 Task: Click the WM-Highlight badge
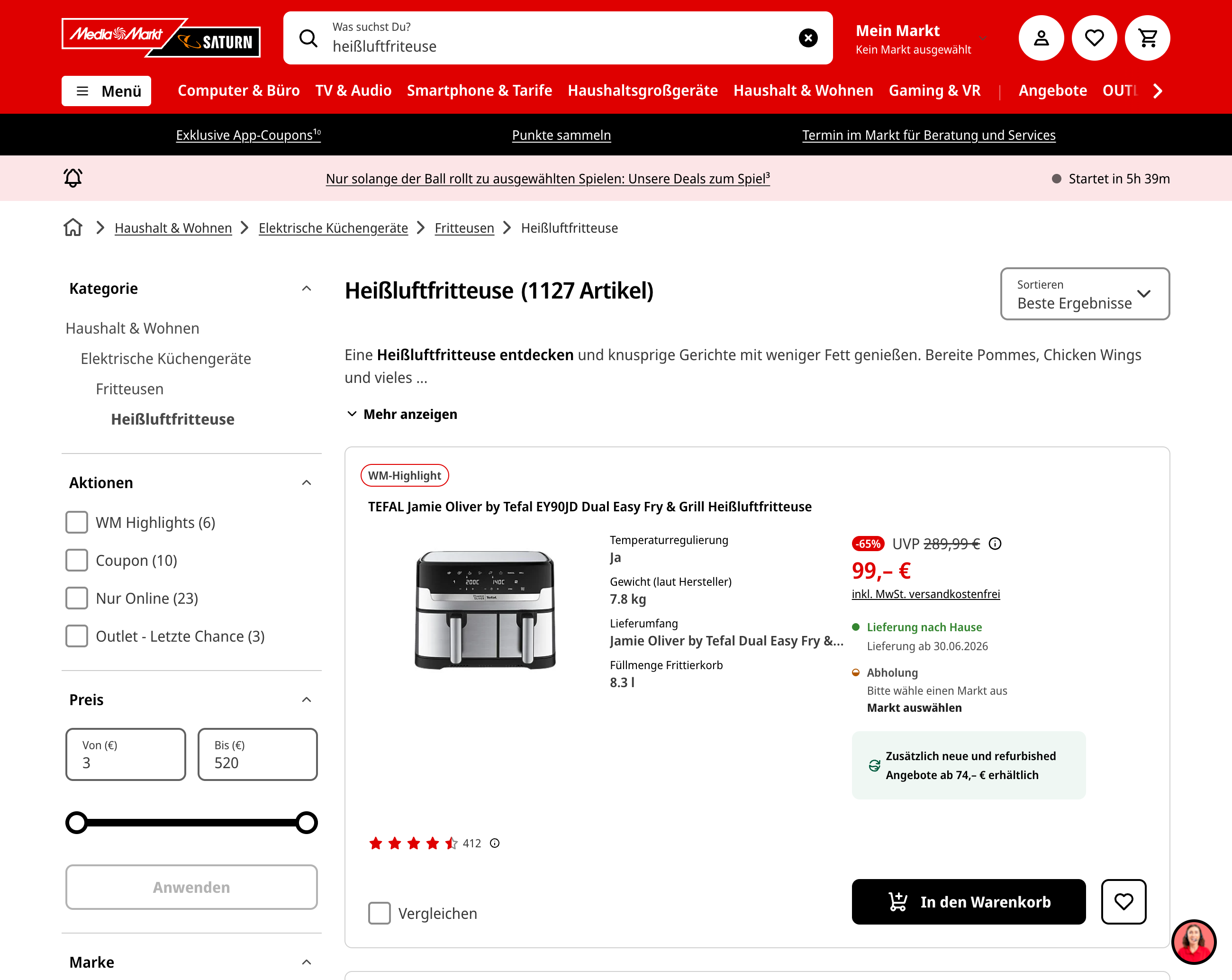pos(405,475)
